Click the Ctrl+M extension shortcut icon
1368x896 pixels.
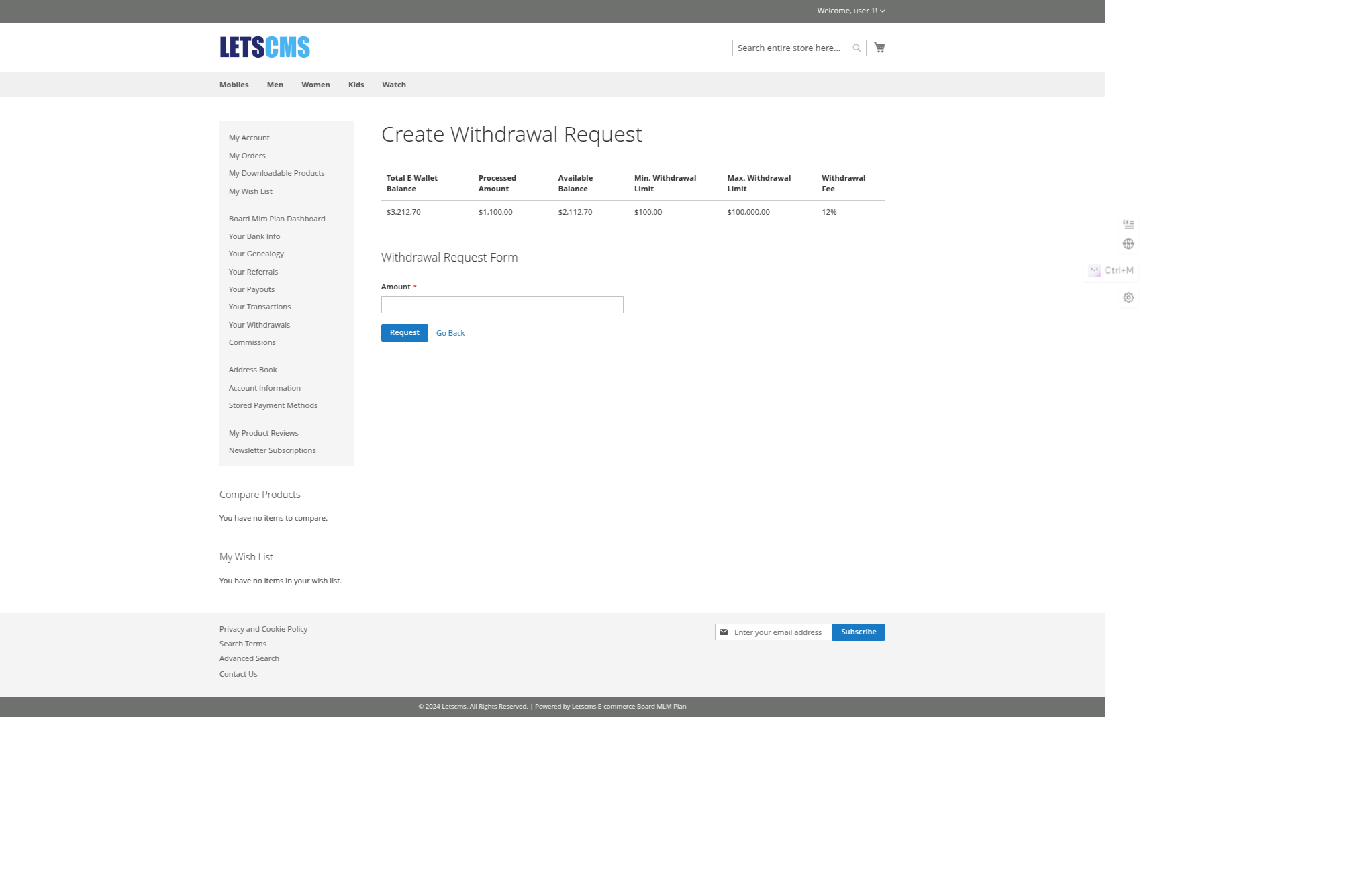click(x=1094, y=270)
